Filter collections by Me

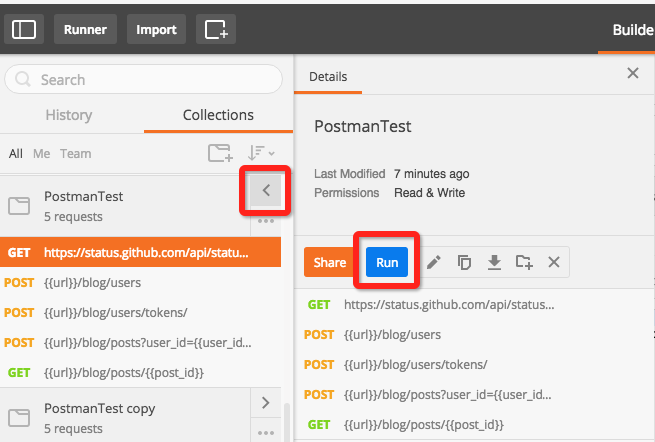(41, 154)
